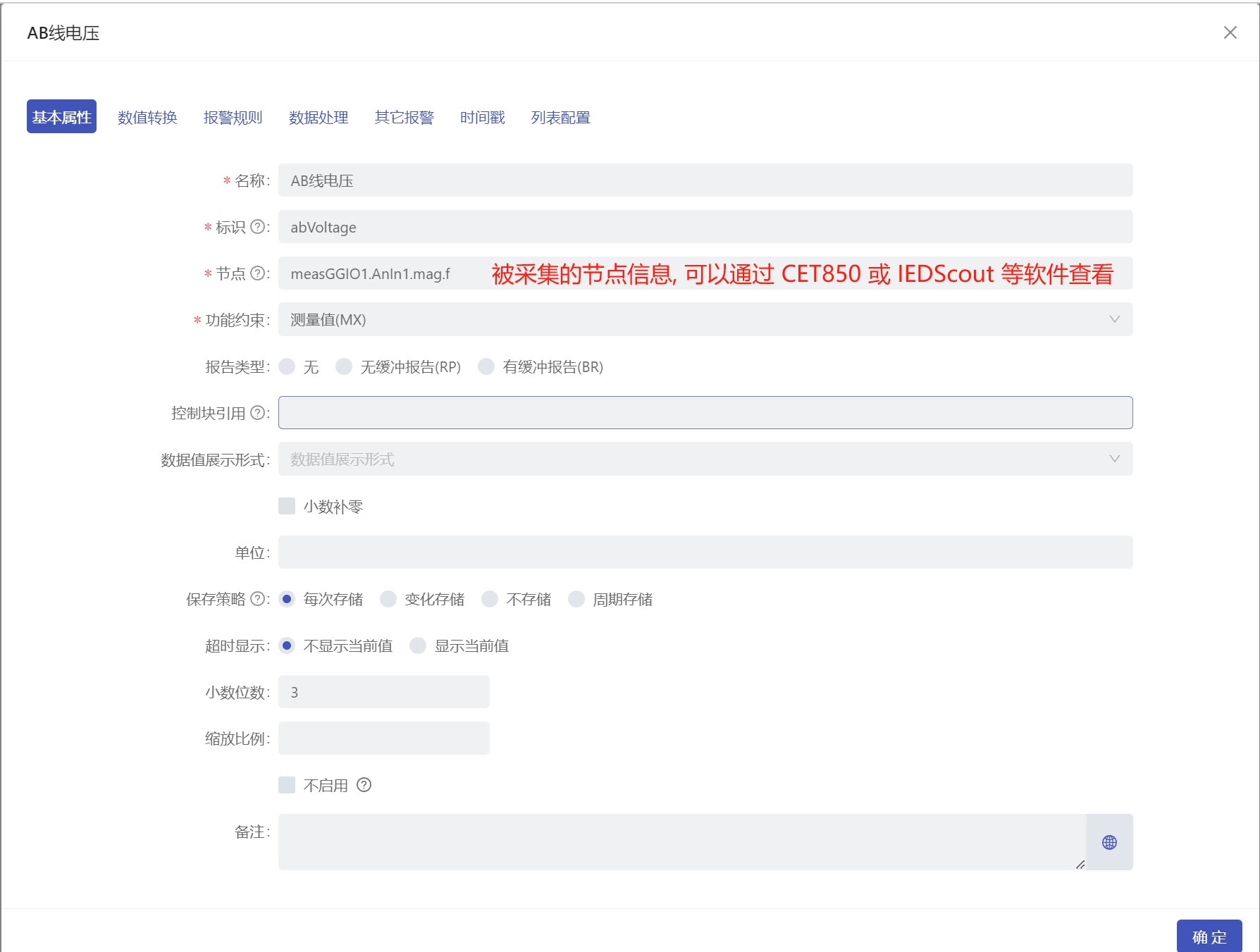Click the 单位 input field
1260x952 pixels.
pyautogui.click(x=705, y=552)
